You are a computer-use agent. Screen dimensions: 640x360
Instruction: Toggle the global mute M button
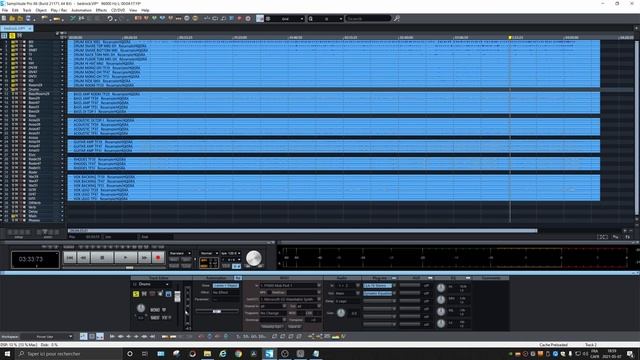pyautogui.click(x=19, y=36)
